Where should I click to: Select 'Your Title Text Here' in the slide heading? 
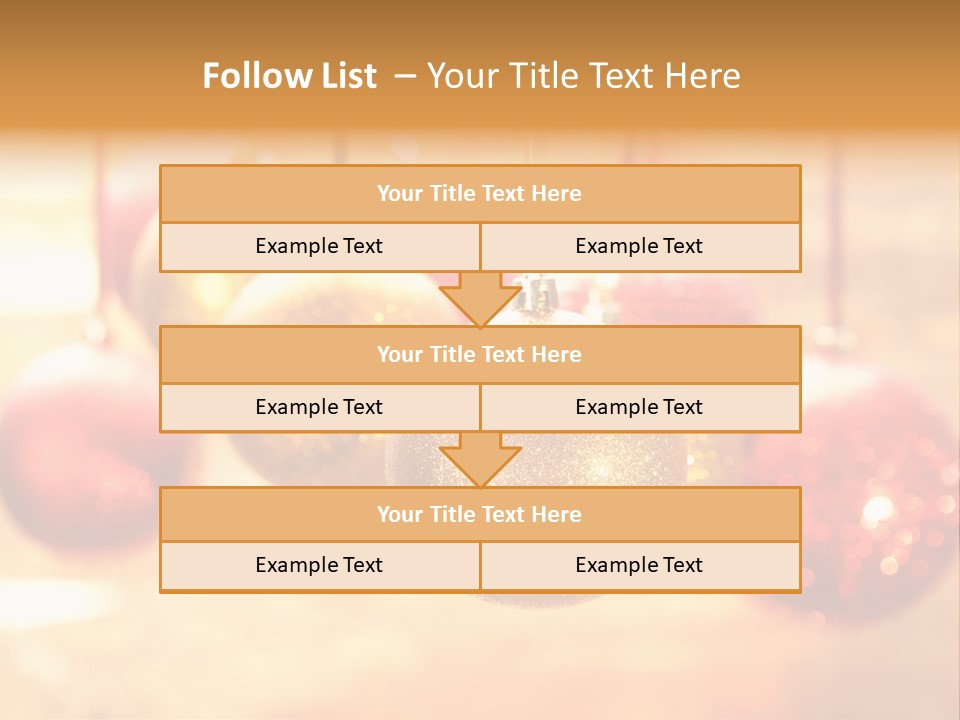[x=583, y=76]
